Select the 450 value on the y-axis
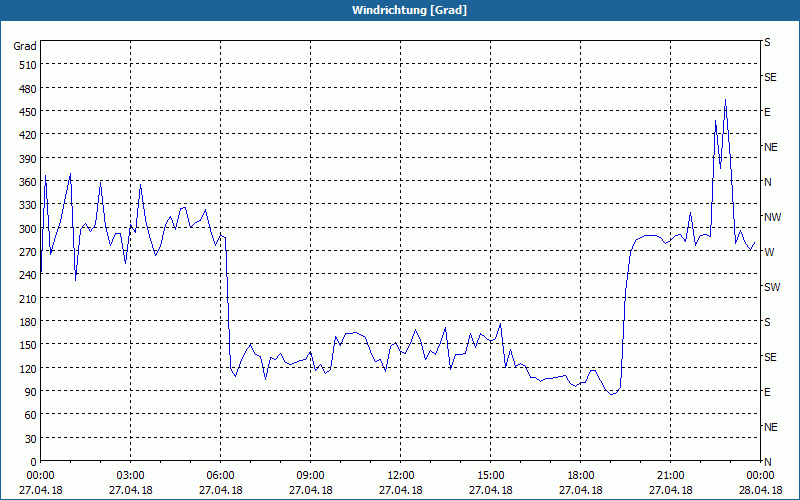Image resolution: width=800 pixels, height=500 pixels. pos(28,112)
